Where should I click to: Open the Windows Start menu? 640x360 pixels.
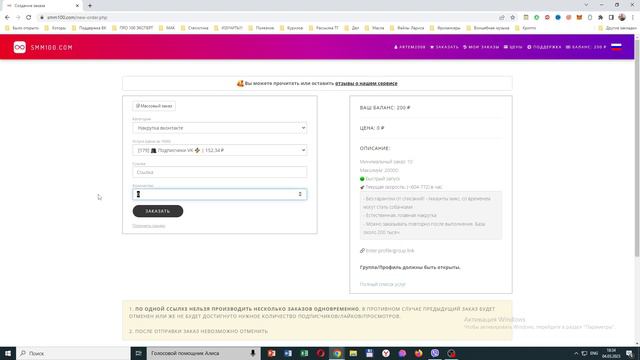(x=8, y=353)
